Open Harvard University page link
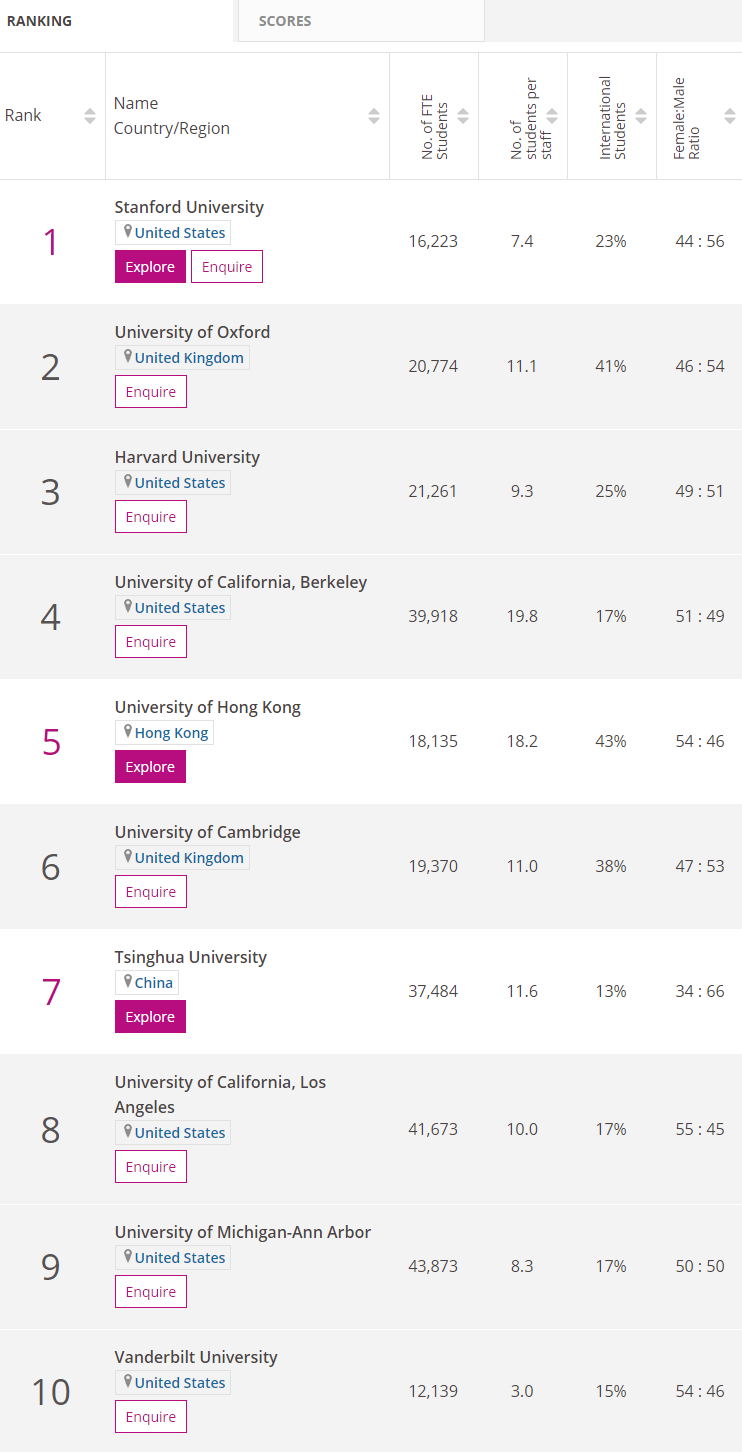 coord(187,457)
